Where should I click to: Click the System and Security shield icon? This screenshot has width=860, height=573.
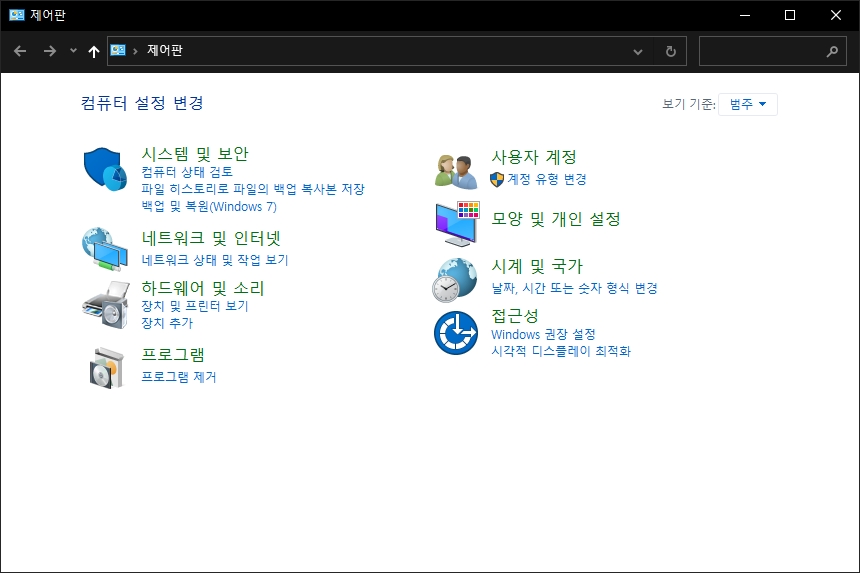(x=105, y=169)
